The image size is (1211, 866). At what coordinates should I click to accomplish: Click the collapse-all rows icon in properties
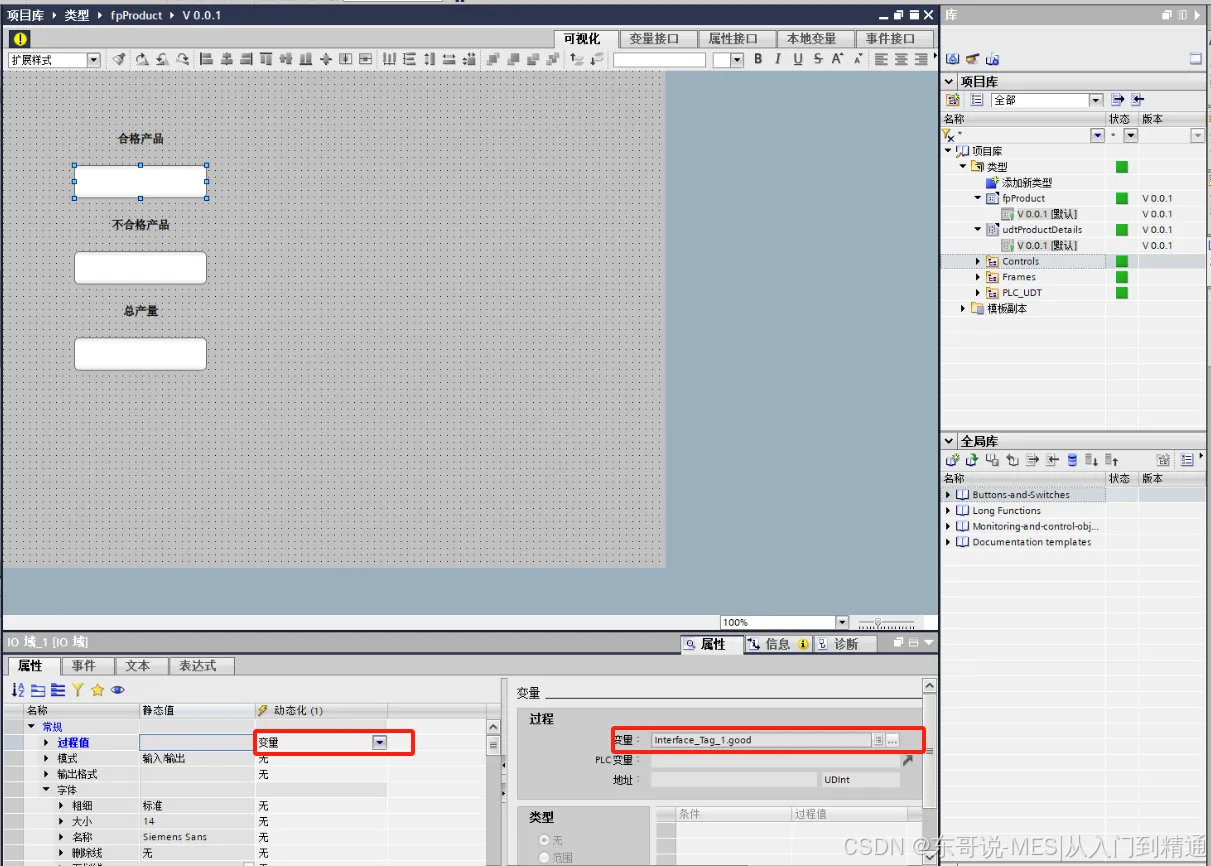[x=57, y=690]
